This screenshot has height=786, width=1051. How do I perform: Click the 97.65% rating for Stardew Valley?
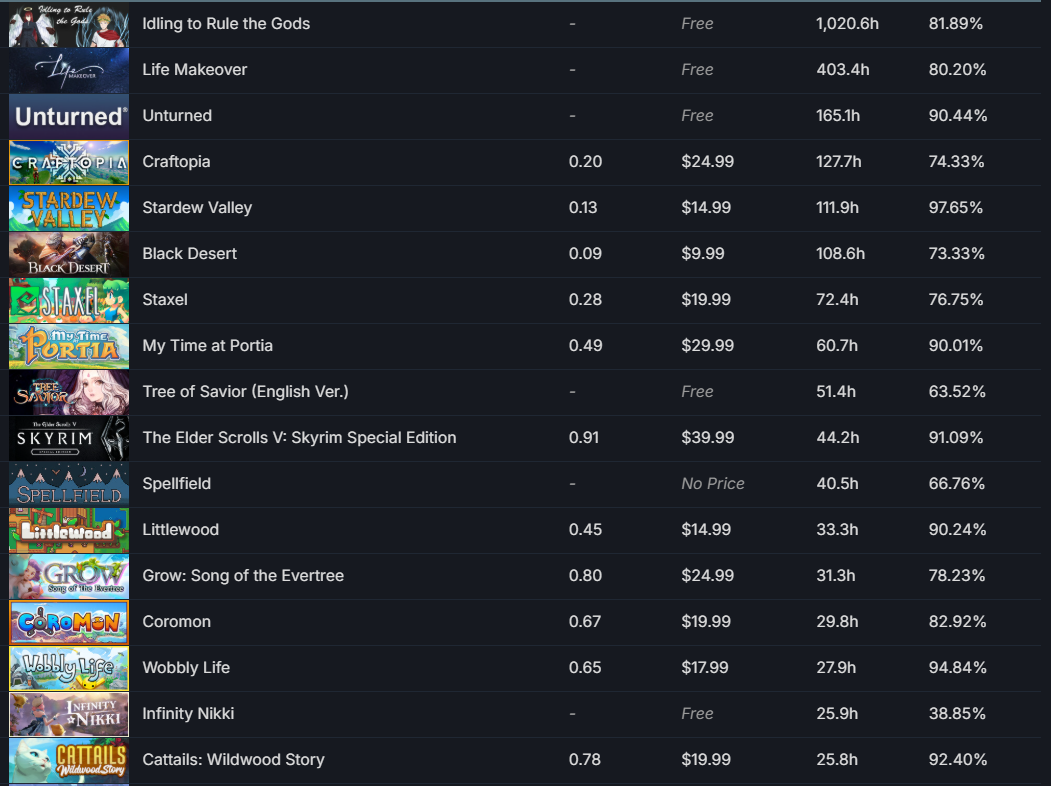(955, 208)
